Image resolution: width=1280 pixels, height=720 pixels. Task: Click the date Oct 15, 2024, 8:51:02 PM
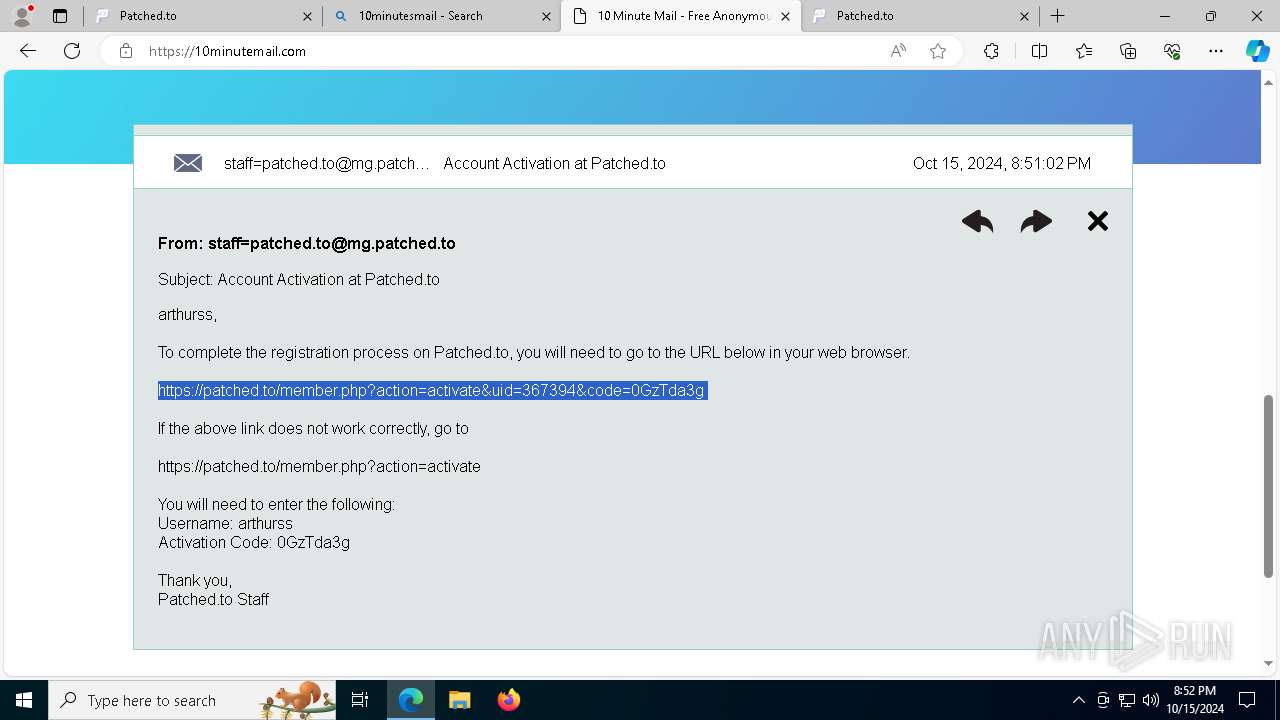pyautogui.click(x=1002, y=163)
